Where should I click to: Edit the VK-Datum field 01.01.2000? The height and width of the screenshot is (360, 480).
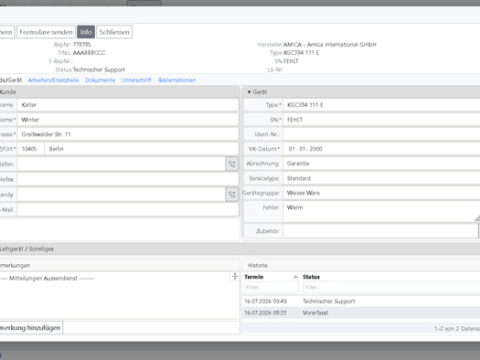[x=382, y=149]
